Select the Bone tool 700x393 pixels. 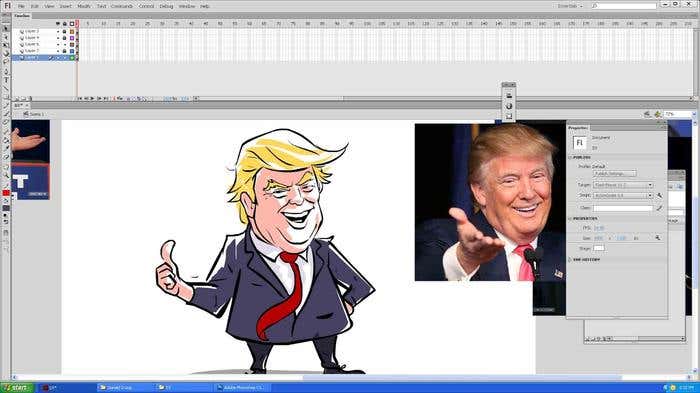(6, 131)
